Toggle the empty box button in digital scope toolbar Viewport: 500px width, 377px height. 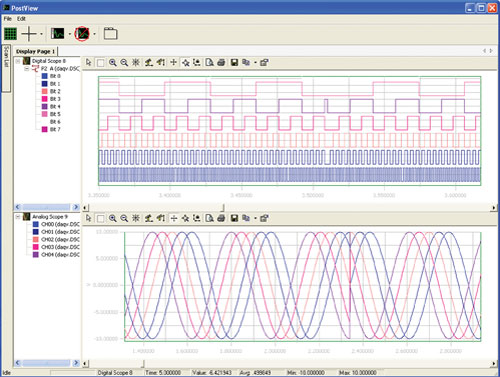tap(100, 63)
